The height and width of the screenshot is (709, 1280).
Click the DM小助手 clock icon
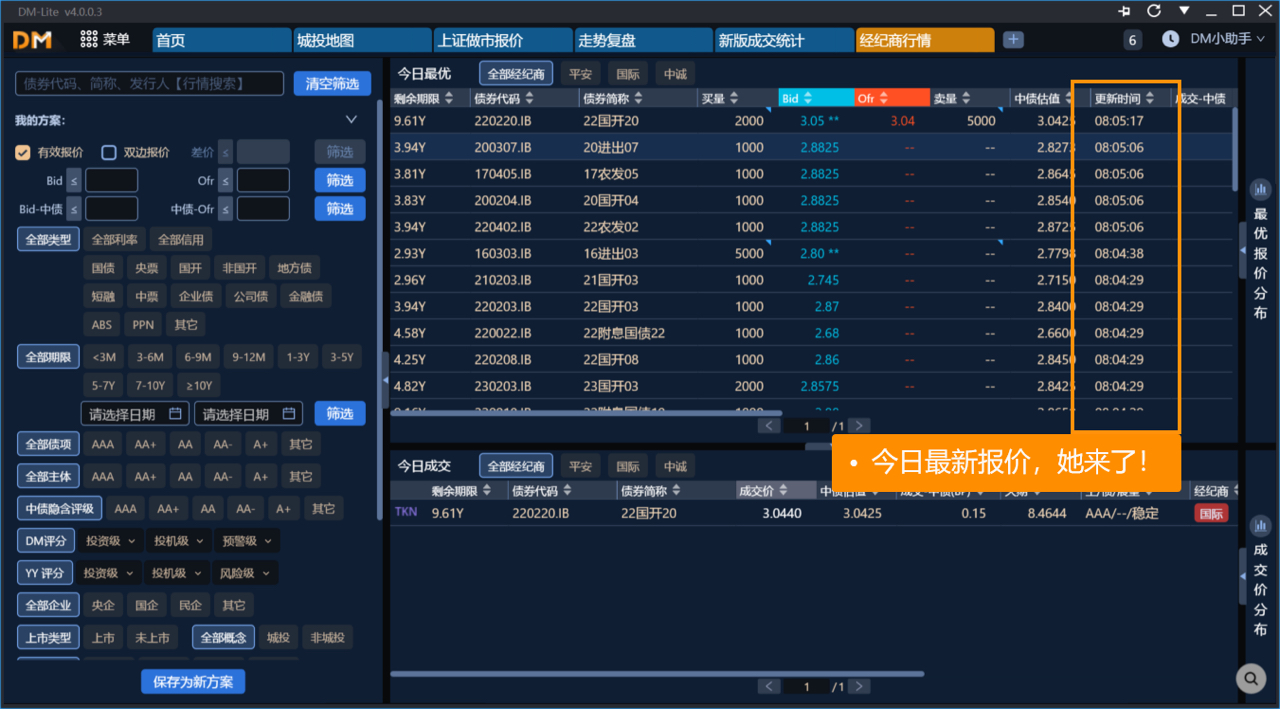(x=1170, y=39)
